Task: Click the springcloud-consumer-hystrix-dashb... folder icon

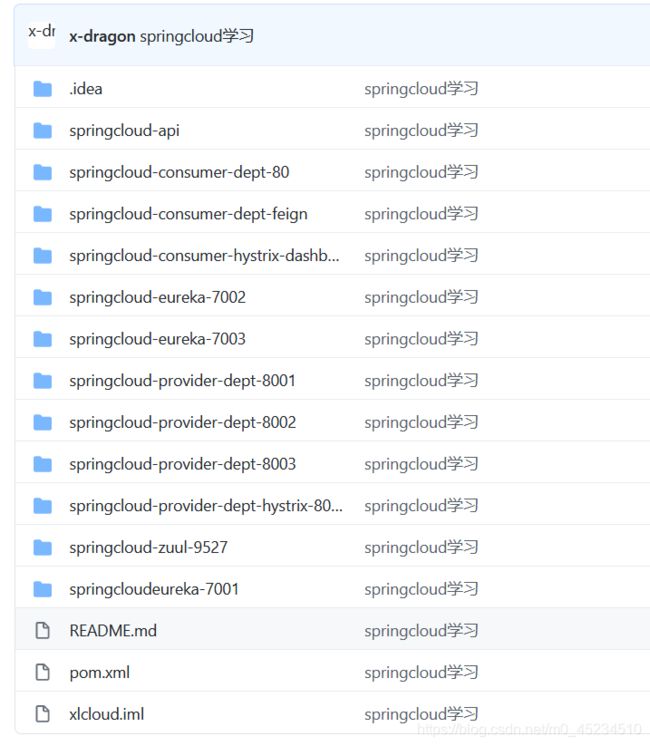Action: coord(43,256)
